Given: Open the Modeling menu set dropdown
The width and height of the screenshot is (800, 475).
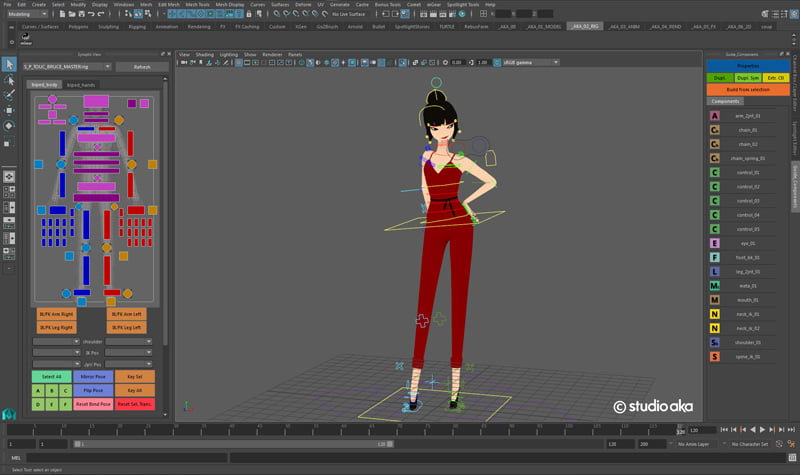Looking at the screenshot, I should 28,14.
